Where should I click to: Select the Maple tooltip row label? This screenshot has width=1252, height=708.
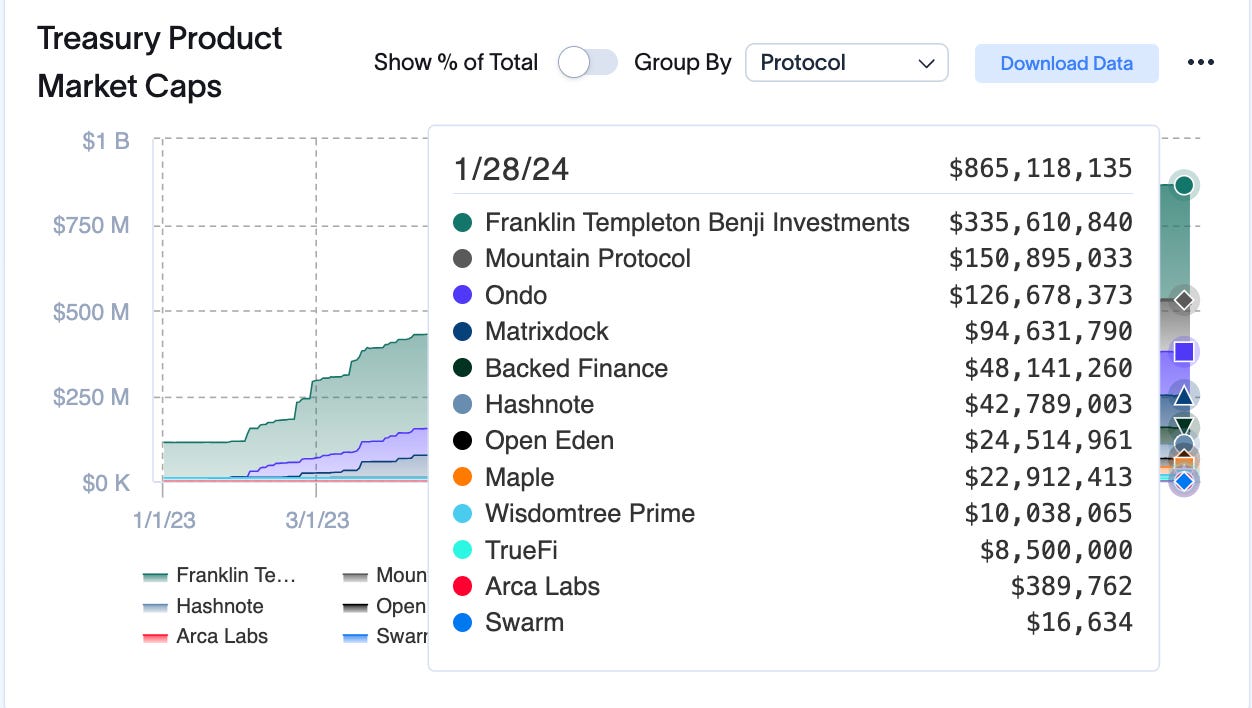pos(520,477)
